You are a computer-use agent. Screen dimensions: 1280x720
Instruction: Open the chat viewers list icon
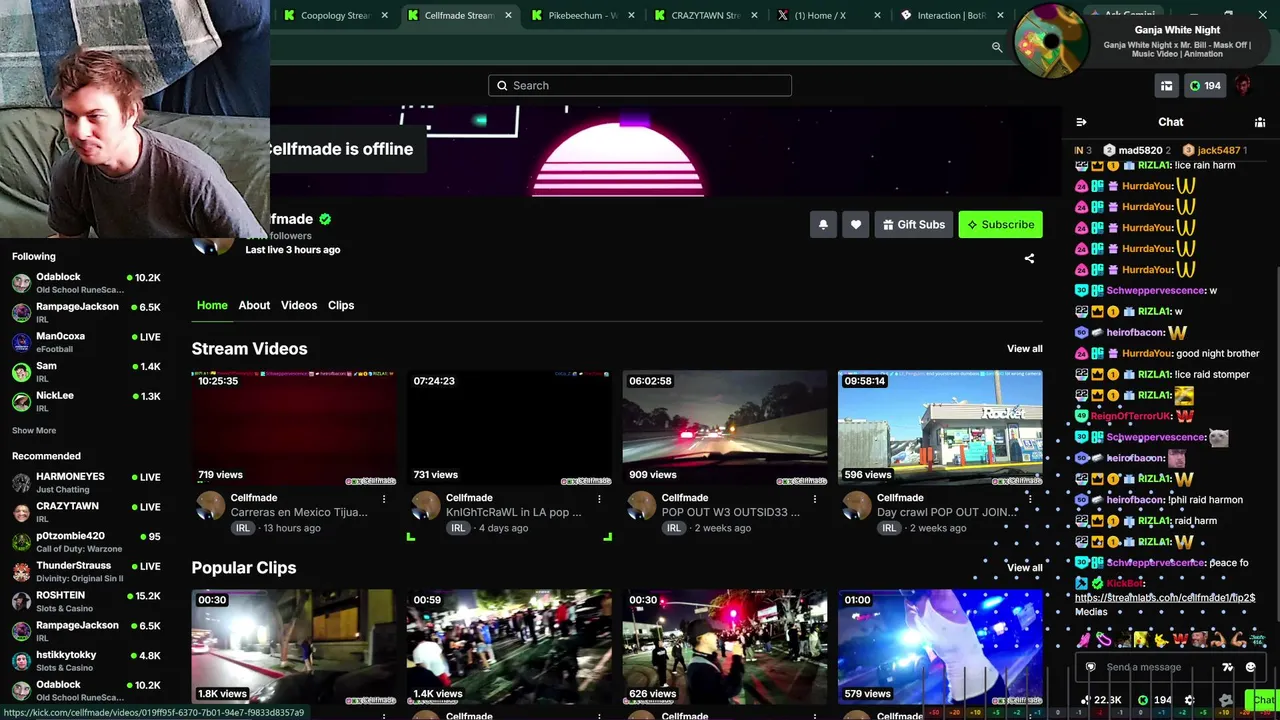(x=1260, y=122)
